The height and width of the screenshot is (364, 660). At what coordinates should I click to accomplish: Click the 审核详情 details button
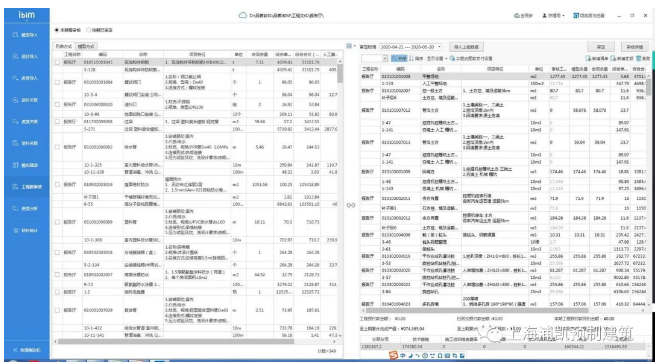pos(635,47)
